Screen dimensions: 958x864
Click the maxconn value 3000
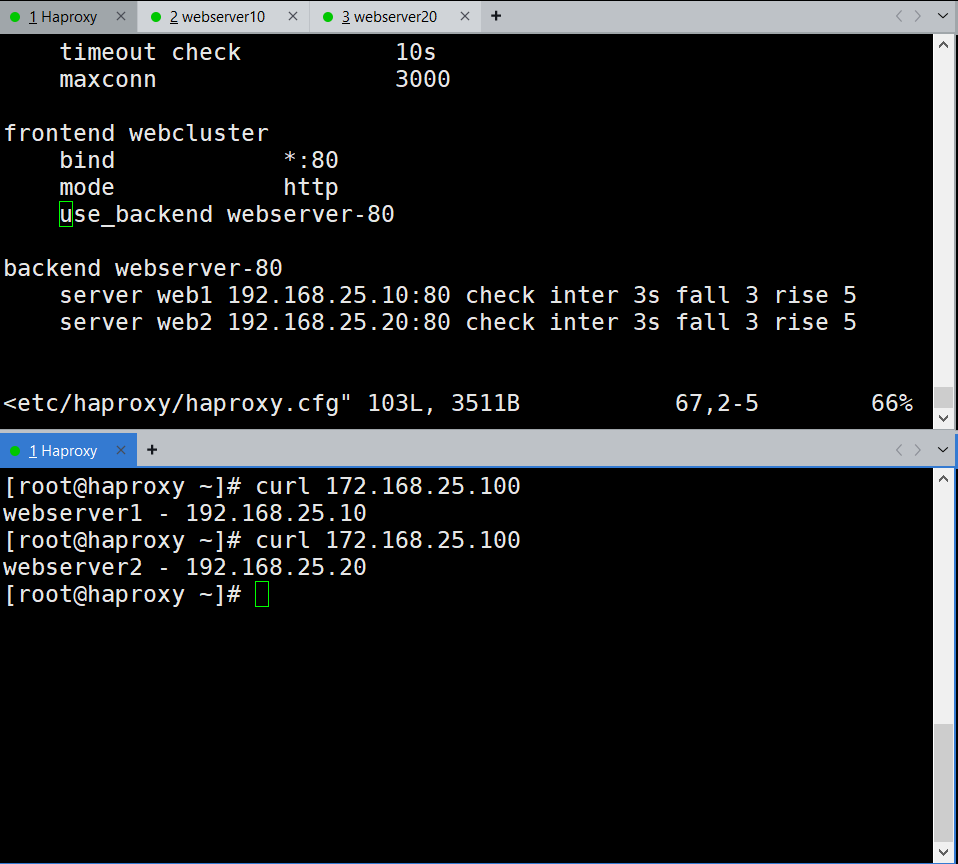coord(423,79)
